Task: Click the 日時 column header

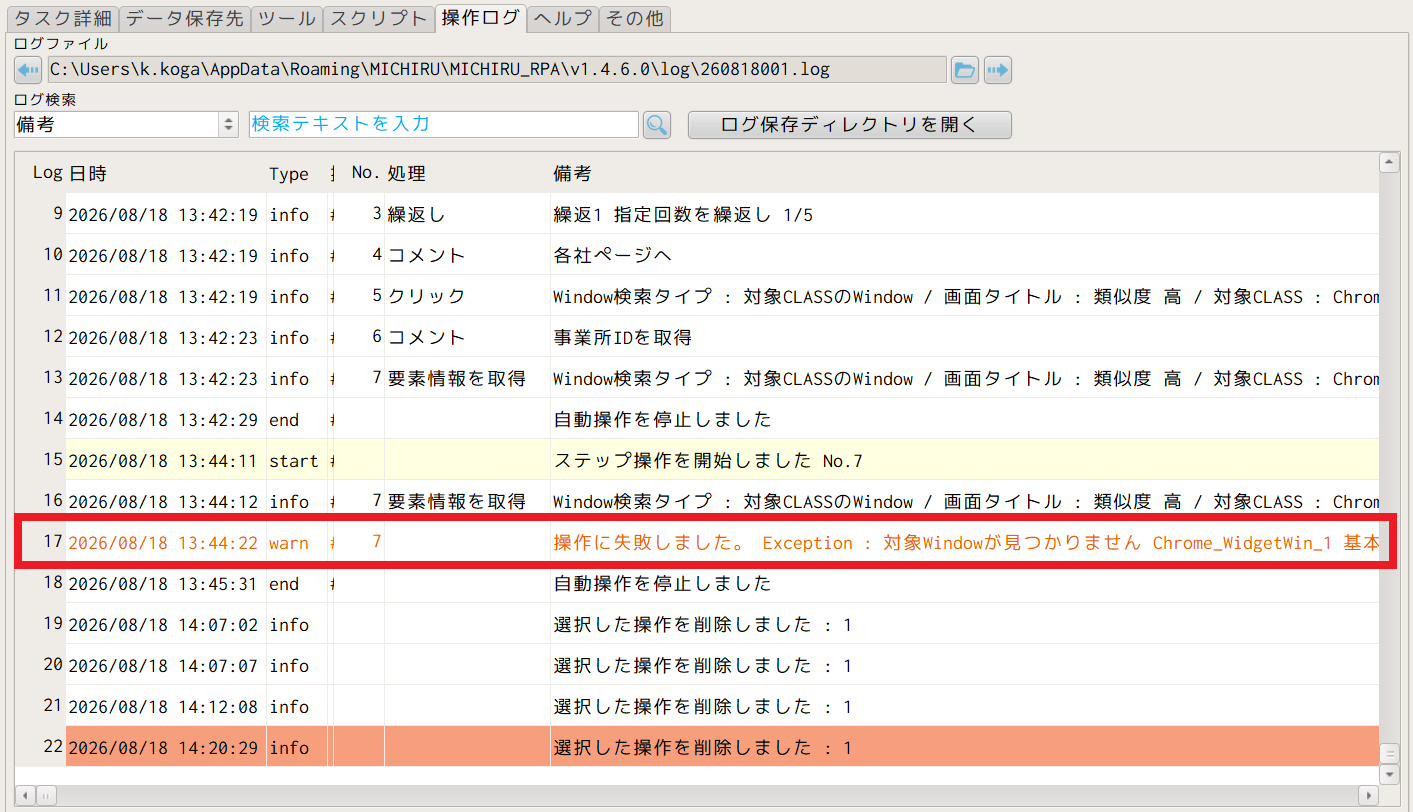Action: coord(165,174)
